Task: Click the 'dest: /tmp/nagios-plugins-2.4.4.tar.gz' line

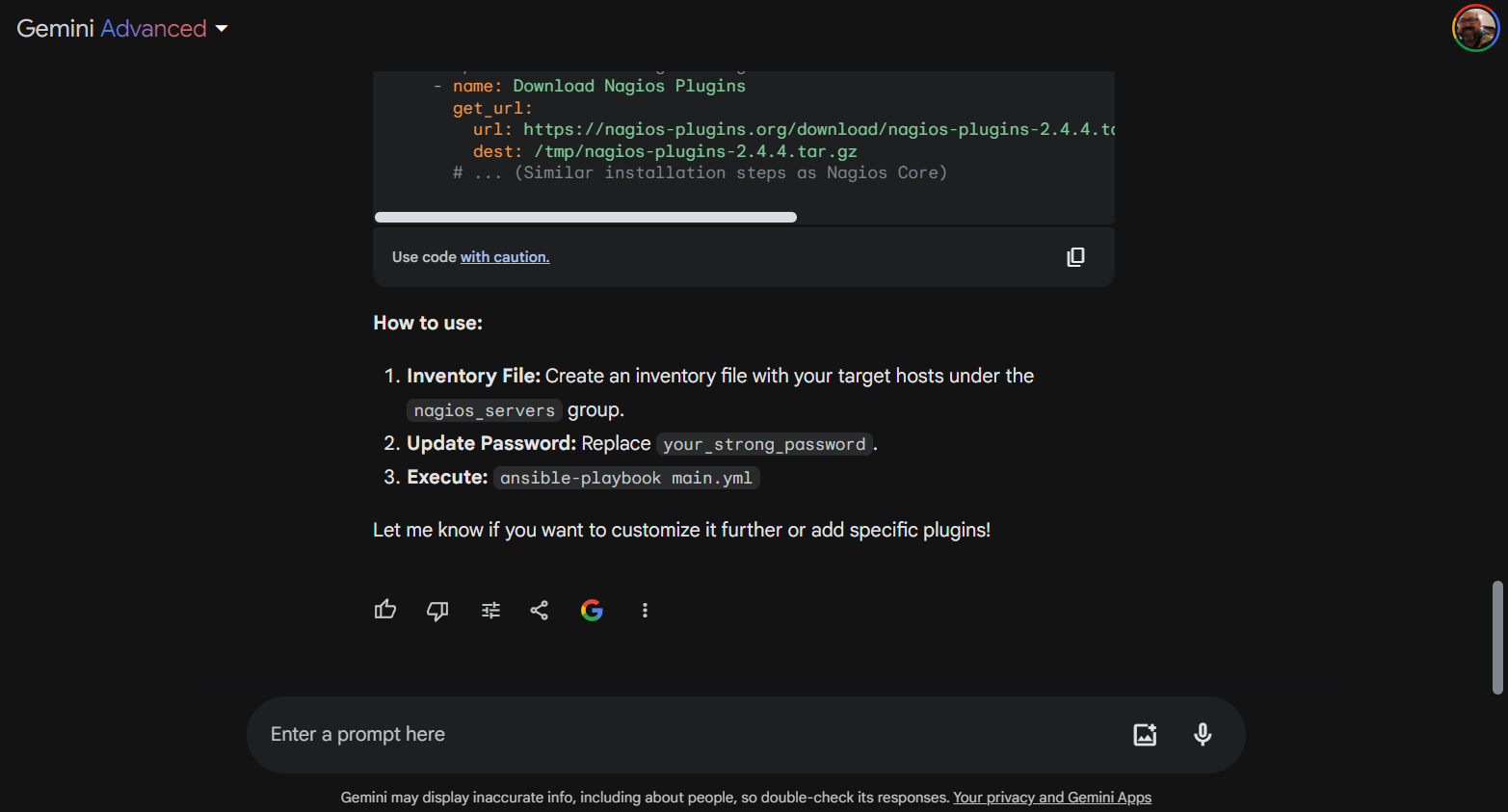Action: pos(665,151)
